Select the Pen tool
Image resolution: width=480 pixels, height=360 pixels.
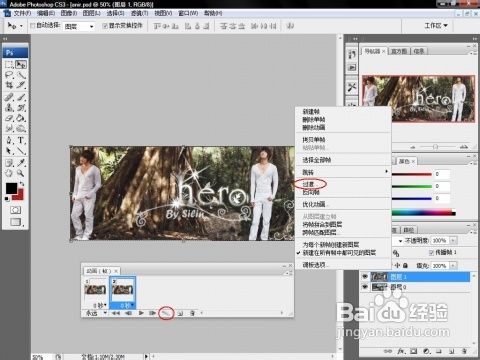pyautogui.click(x=9, y=140)
